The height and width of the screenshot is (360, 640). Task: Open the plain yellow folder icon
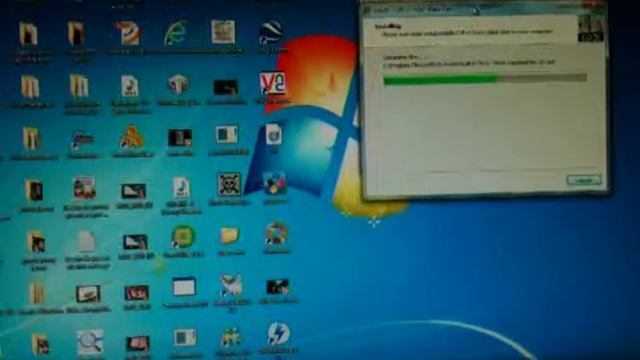tap(229, 236)
